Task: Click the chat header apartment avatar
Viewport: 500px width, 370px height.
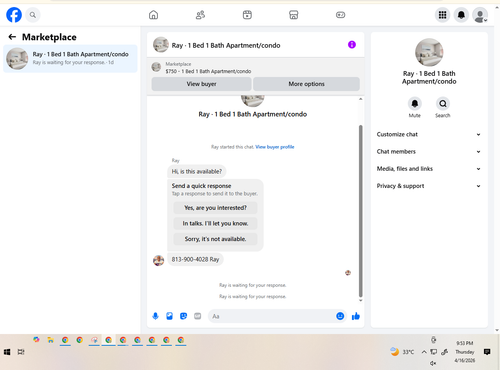Action: coord(161,45)
